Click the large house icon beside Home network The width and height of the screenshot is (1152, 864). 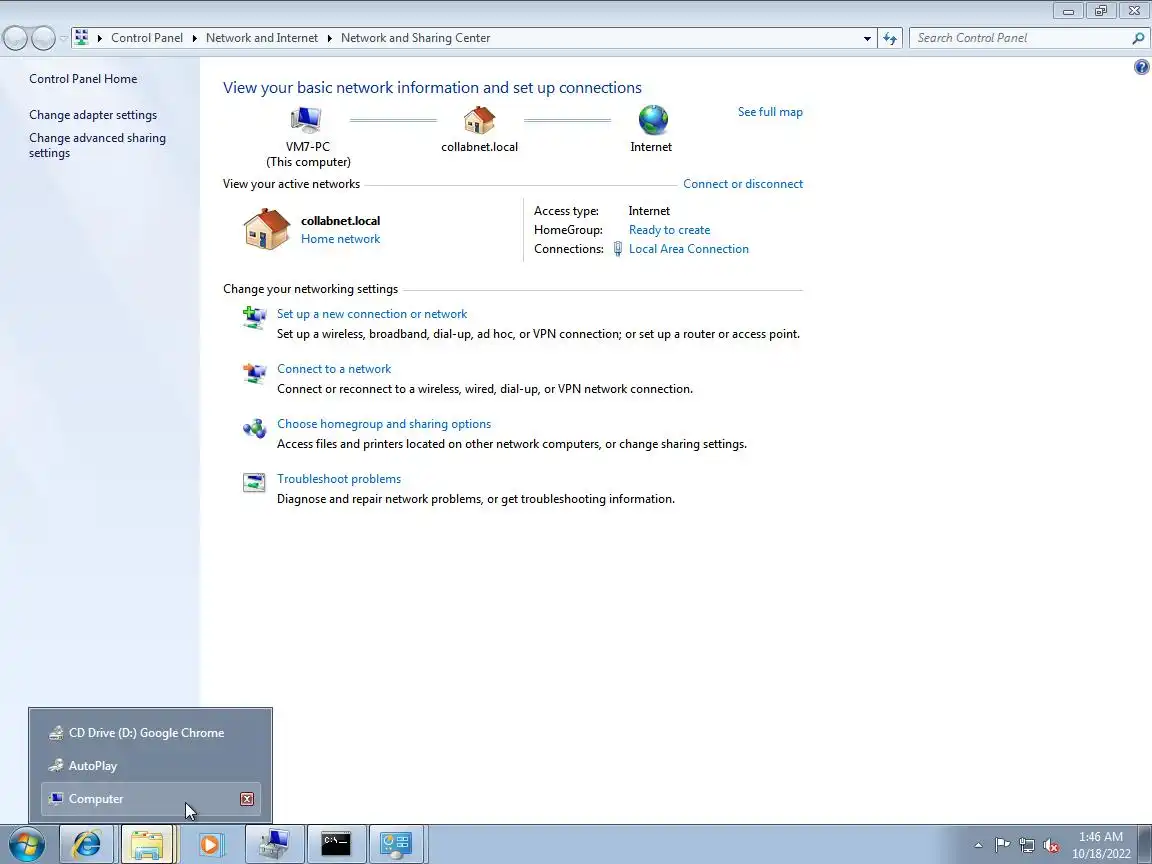[267, 229]
